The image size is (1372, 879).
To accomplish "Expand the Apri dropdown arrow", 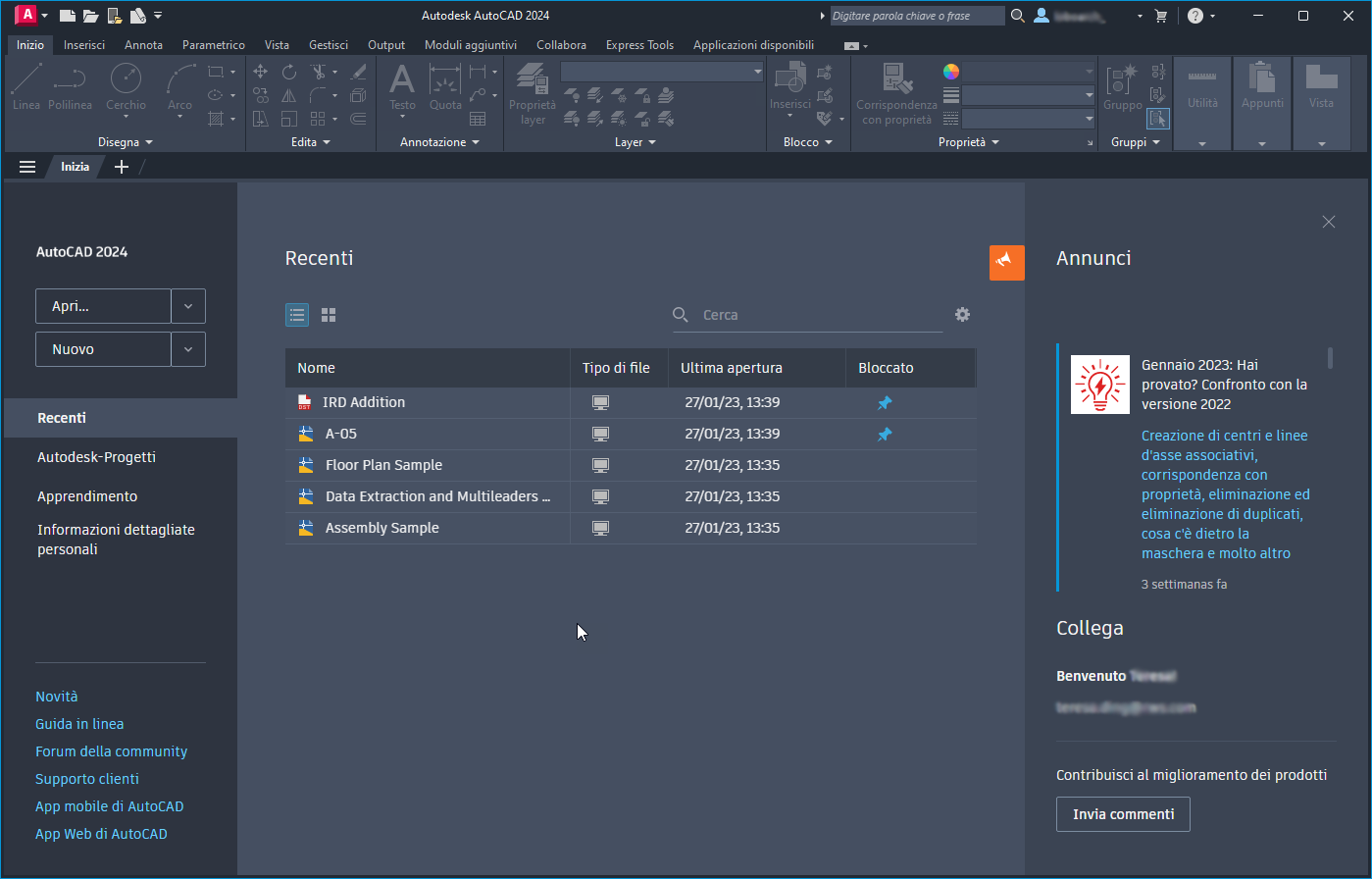I will point(188,306).
